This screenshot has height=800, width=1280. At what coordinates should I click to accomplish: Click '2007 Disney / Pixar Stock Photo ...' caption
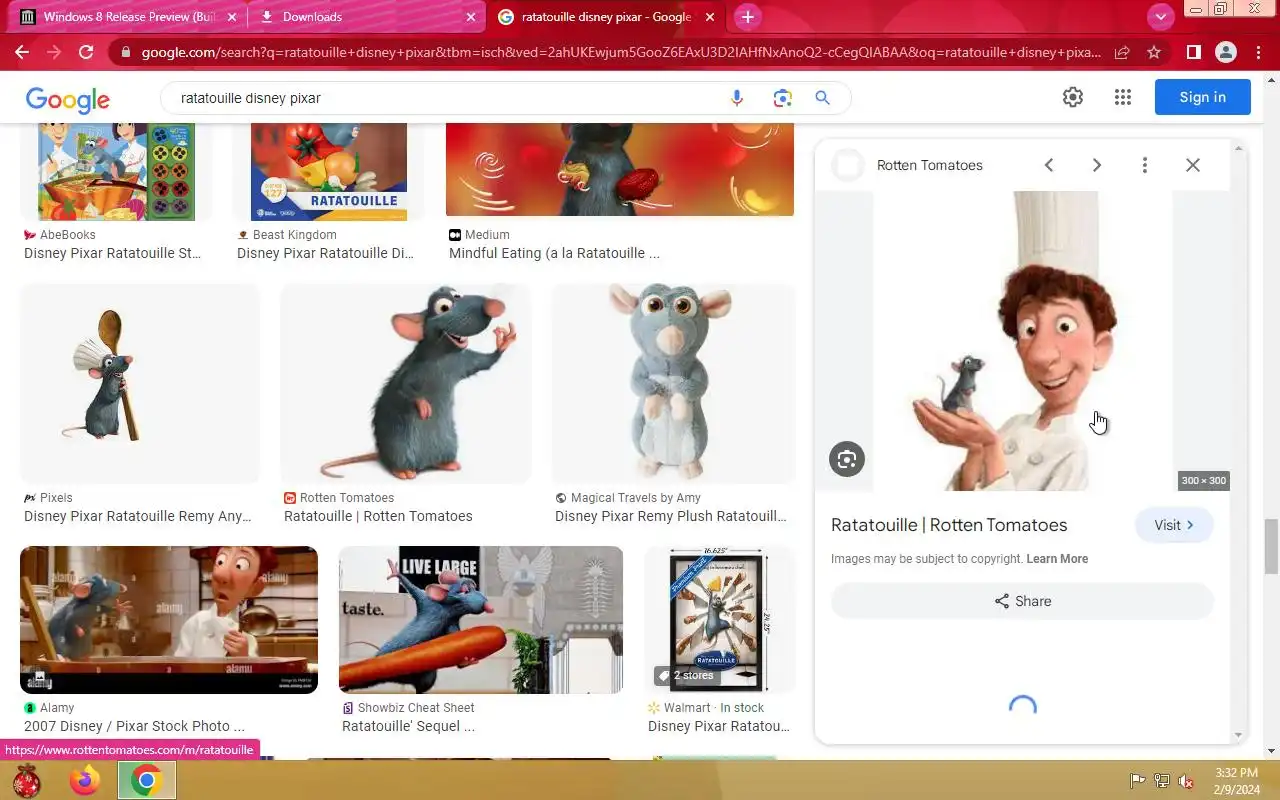click(134, 726)
